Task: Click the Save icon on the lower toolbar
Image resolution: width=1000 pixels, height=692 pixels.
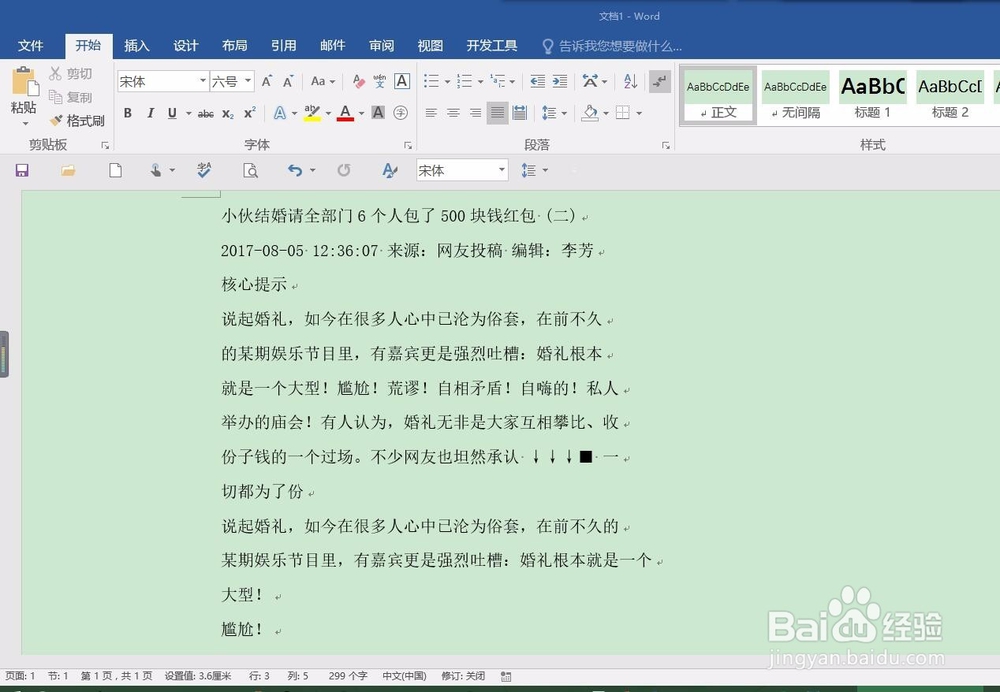Action: 21,170
